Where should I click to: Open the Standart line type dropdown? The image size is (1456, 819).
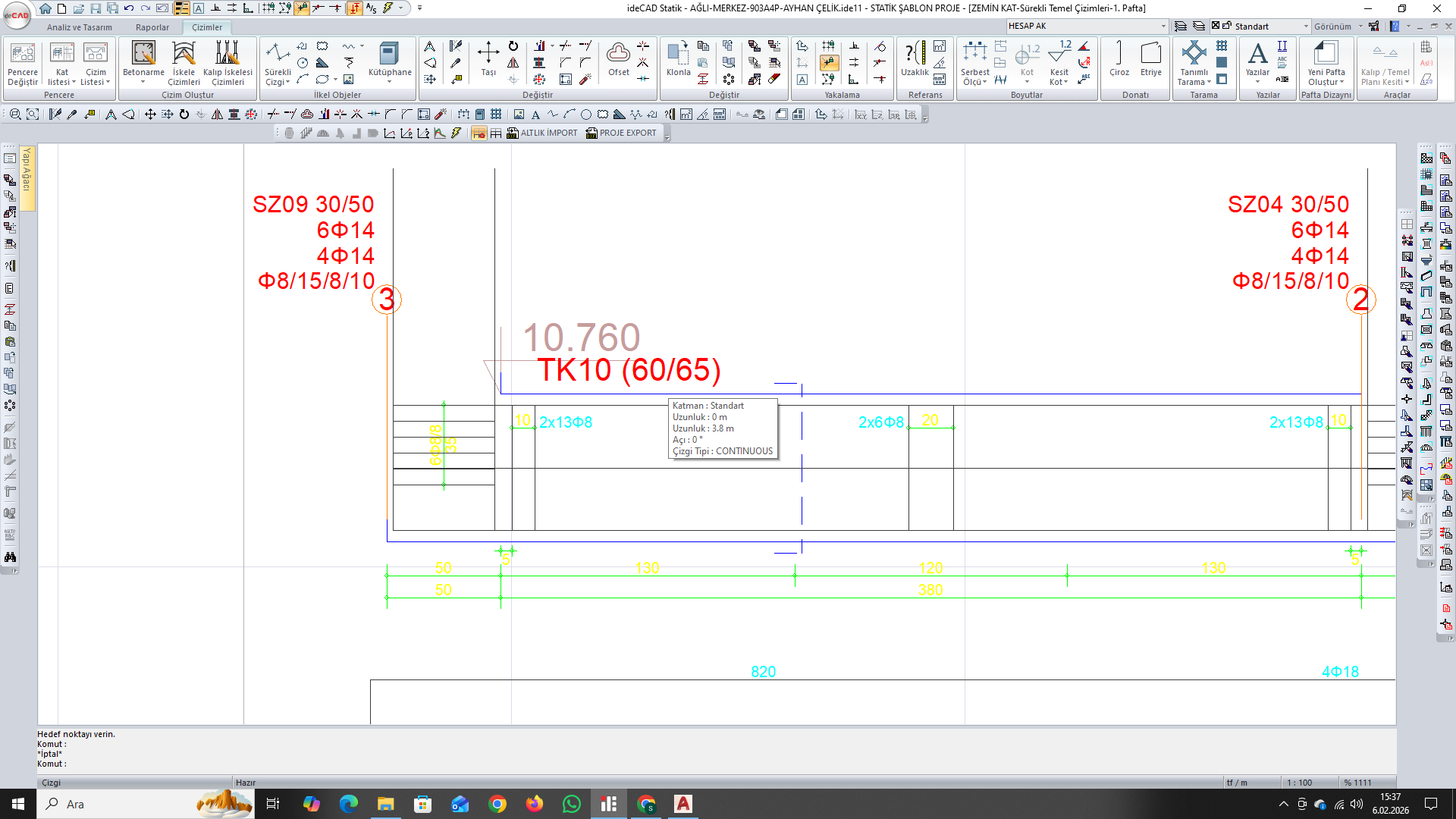(1306, 27)
